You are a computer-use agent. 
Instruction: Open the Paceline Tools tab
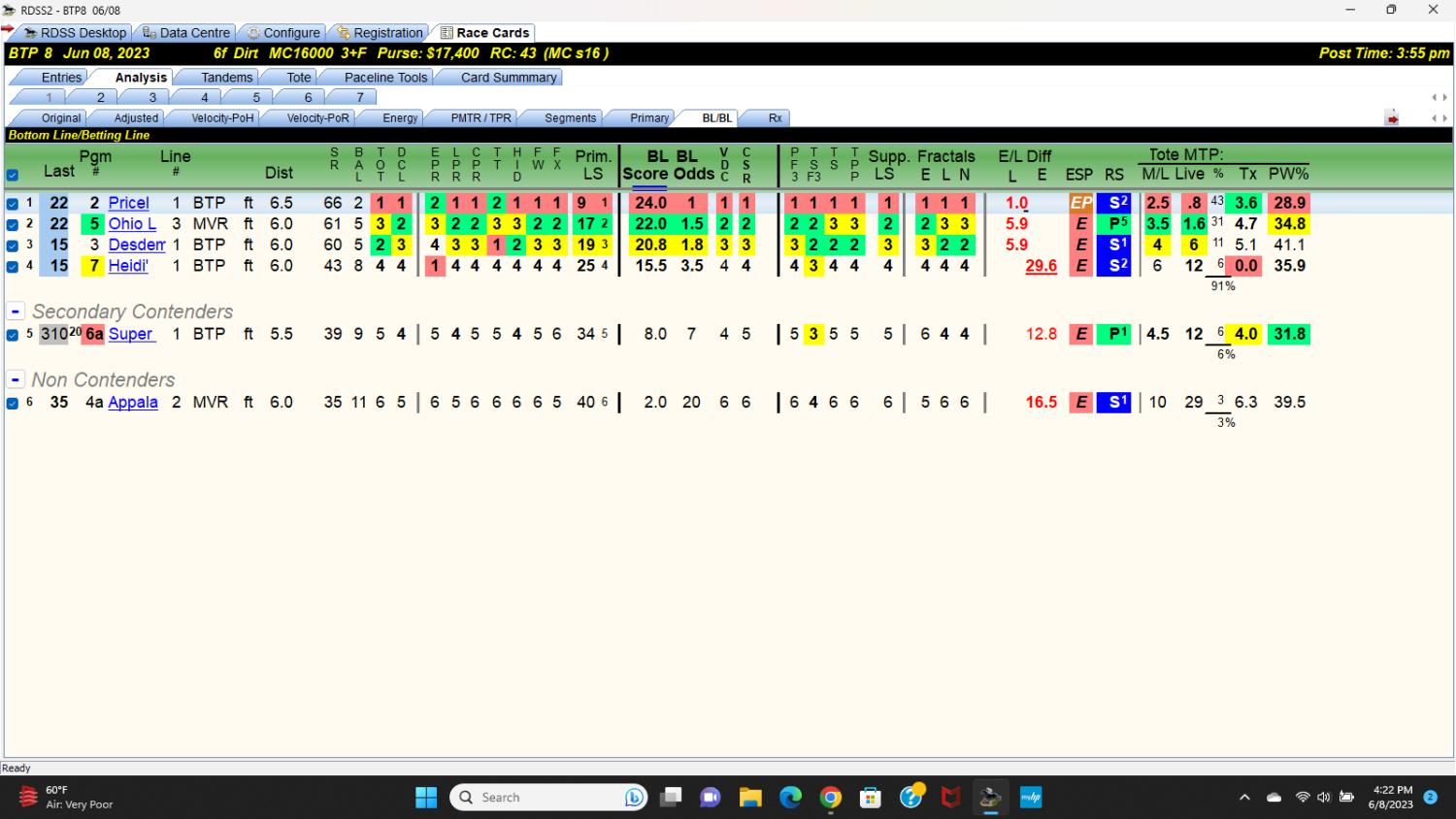point(385,78)
